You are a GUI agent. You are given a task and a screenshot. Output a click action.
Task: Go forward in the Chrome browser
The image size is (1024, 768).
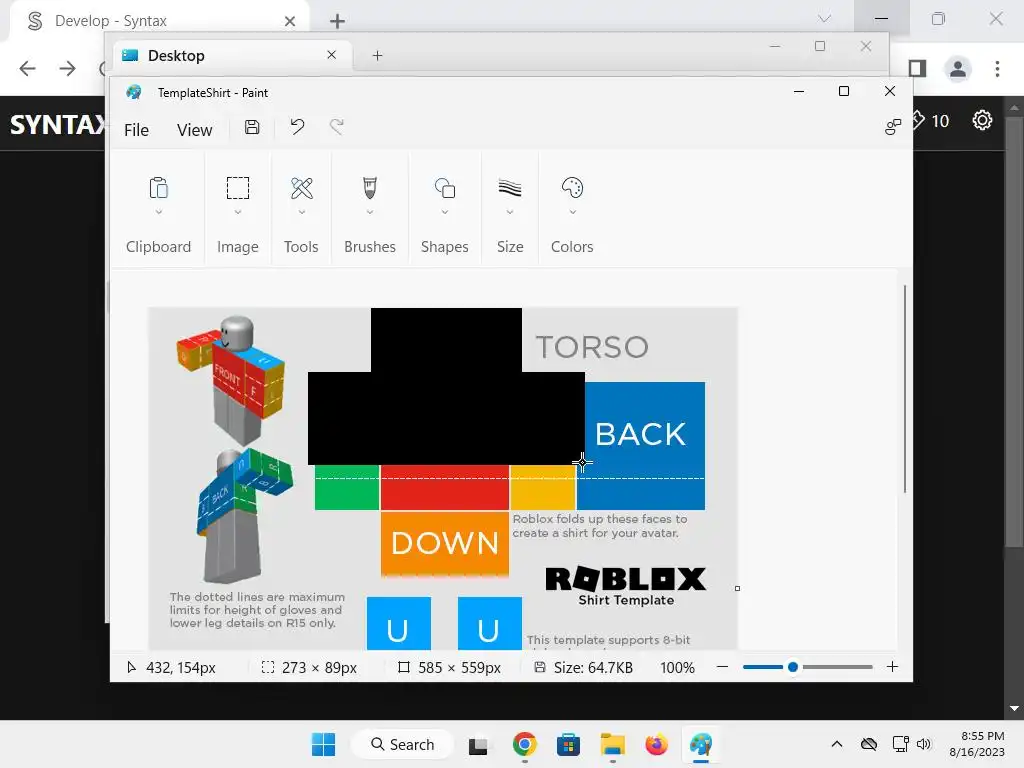point(67,68)
